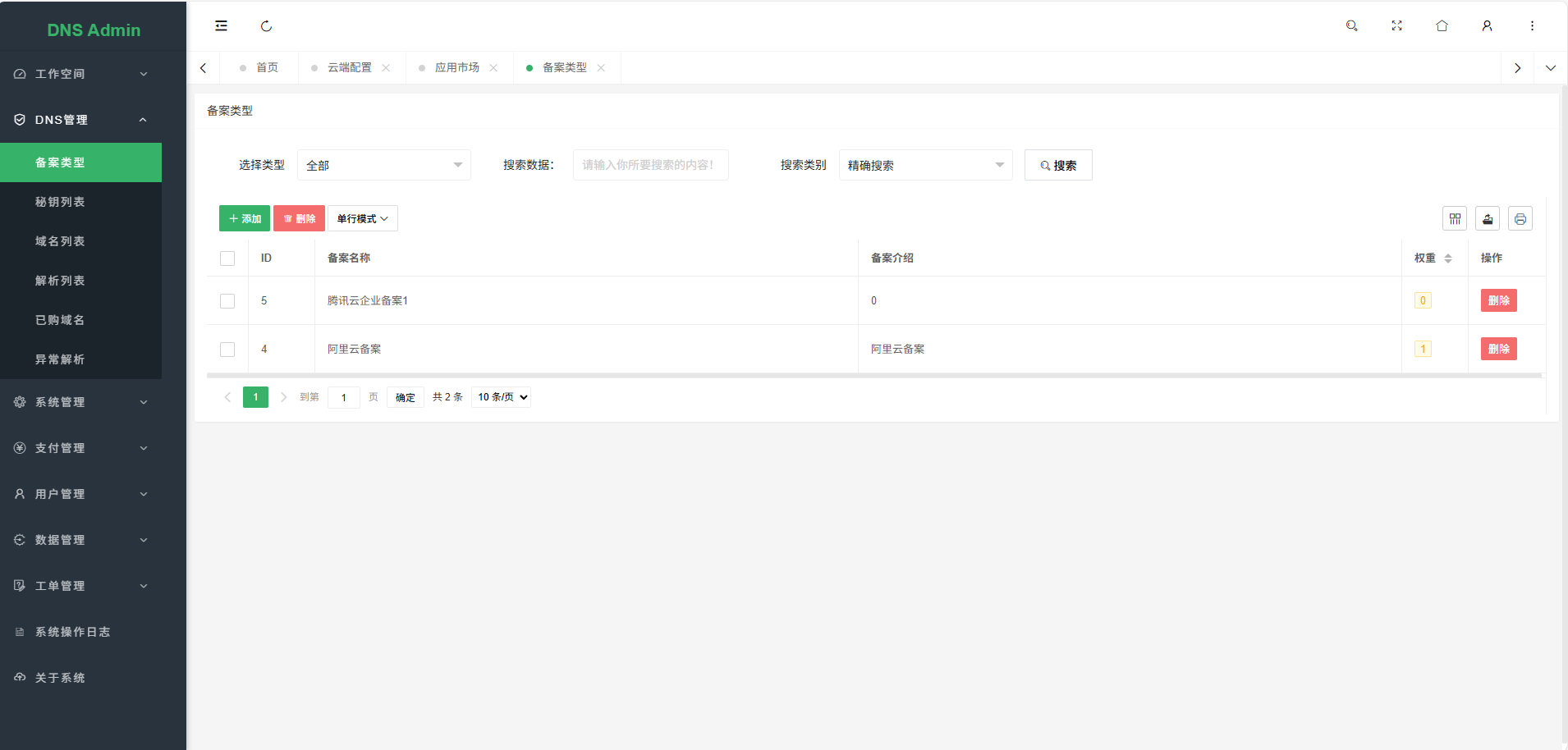Click the 搜索数据 input field
Image resolution: width=1568 pixels, height=750 pixels.
click(x=650, y=166)
